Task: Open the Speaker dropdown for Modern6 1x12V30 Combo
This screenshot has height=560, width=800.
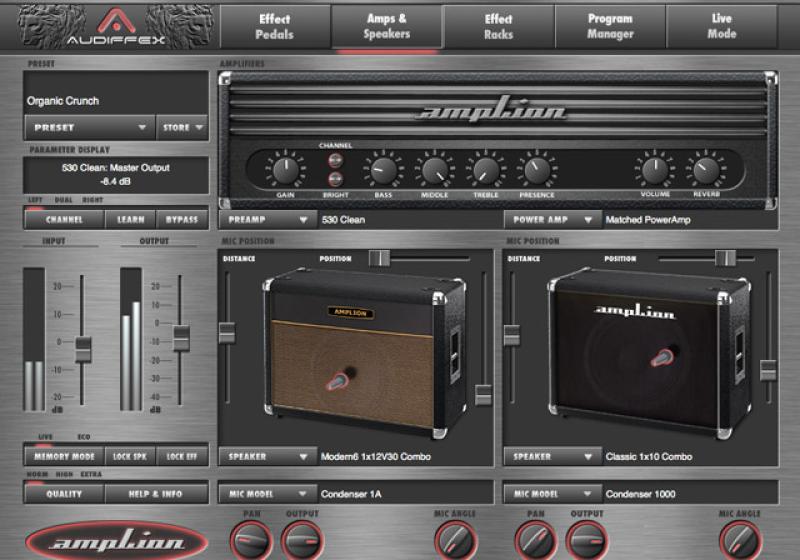Action: (x=268, y=456)
